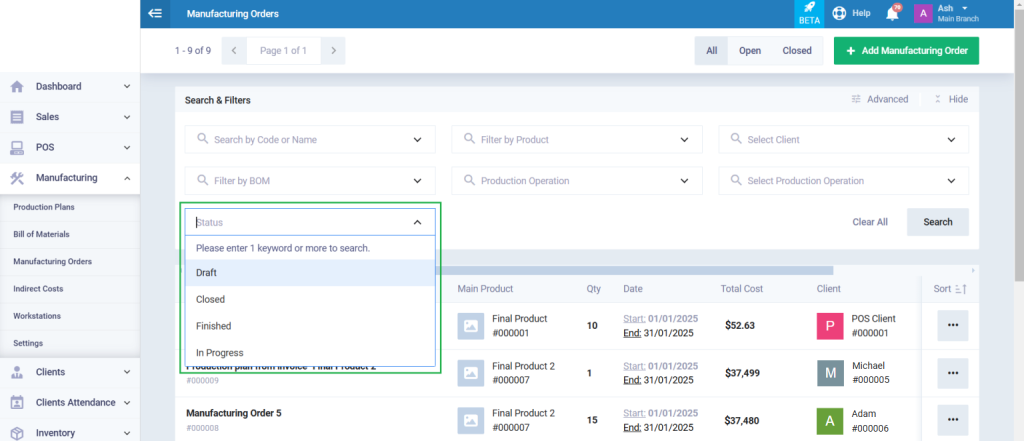Select Finished status option

click(310, 326)
